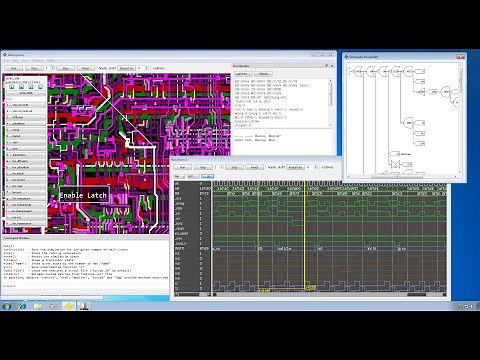
Task: Click wide button under layer panel icons
Action: (26, 93)
